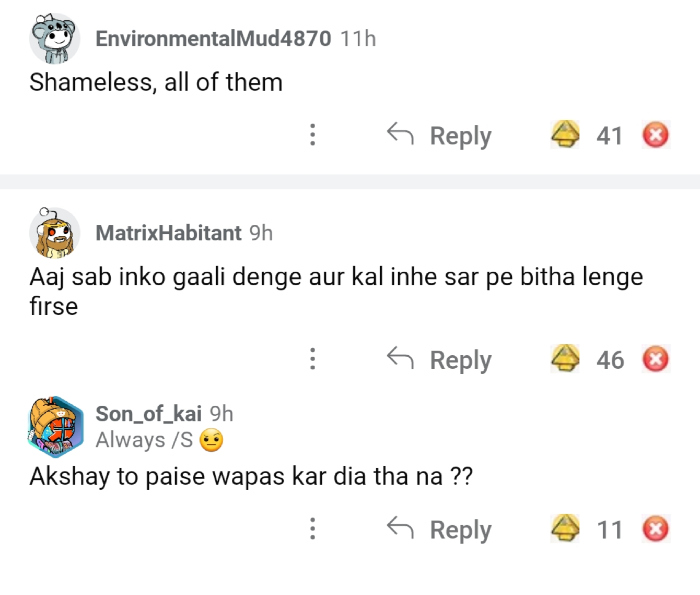
Task: Reply to Son_of_kai's comment
Action: 439,529
